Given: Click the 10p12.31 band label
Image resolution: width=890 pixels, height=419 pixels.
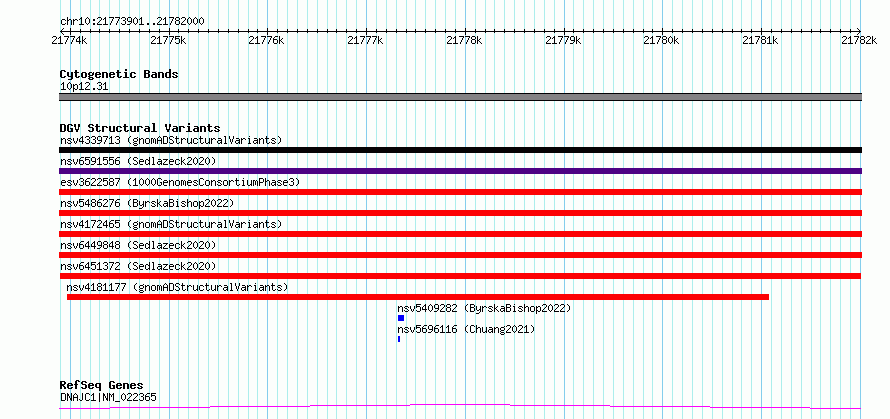Looking at the screenshot, I should click(84, 86).
